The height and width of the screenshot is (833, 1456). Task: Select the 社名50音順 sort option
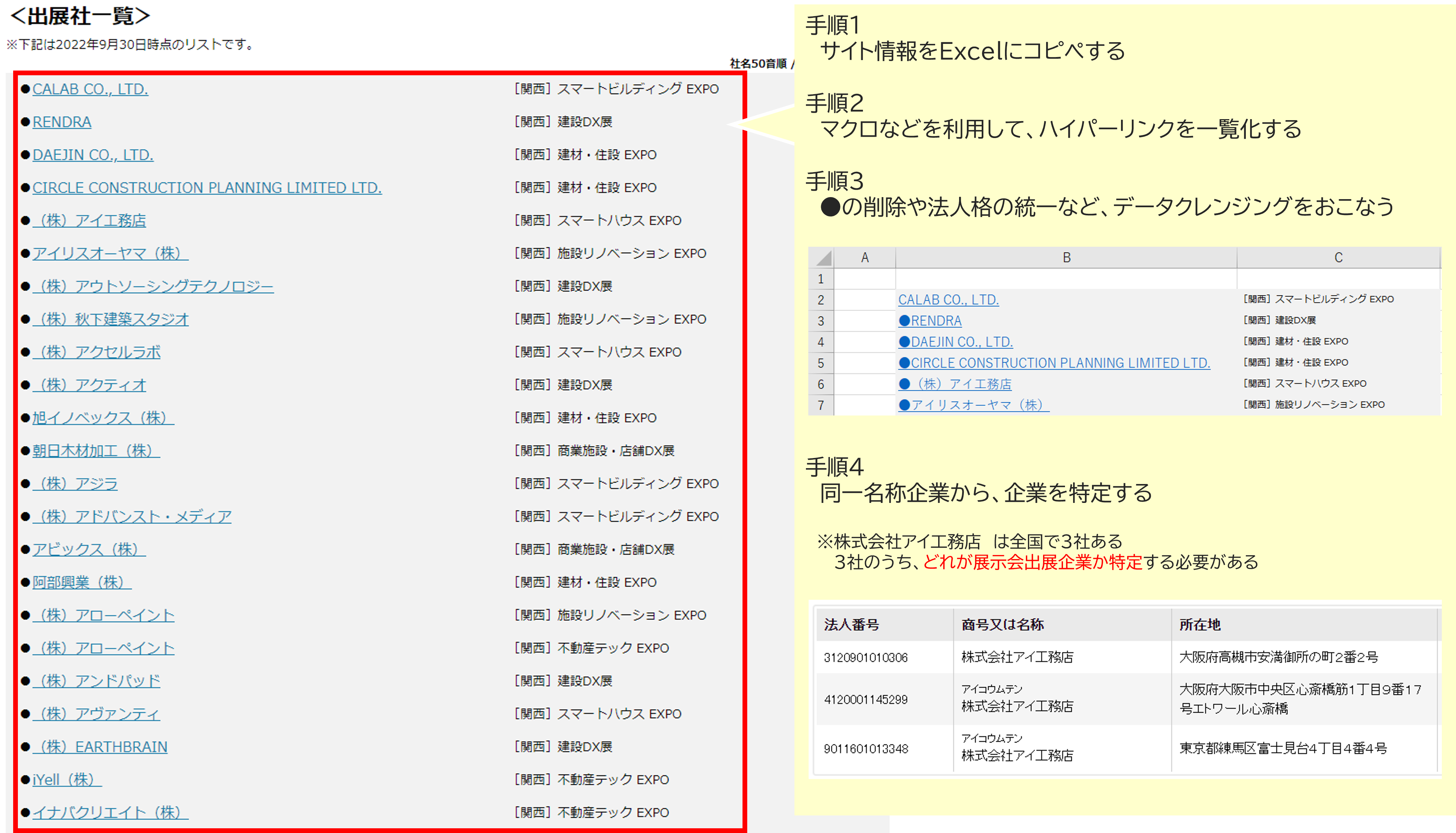[758, 63]
